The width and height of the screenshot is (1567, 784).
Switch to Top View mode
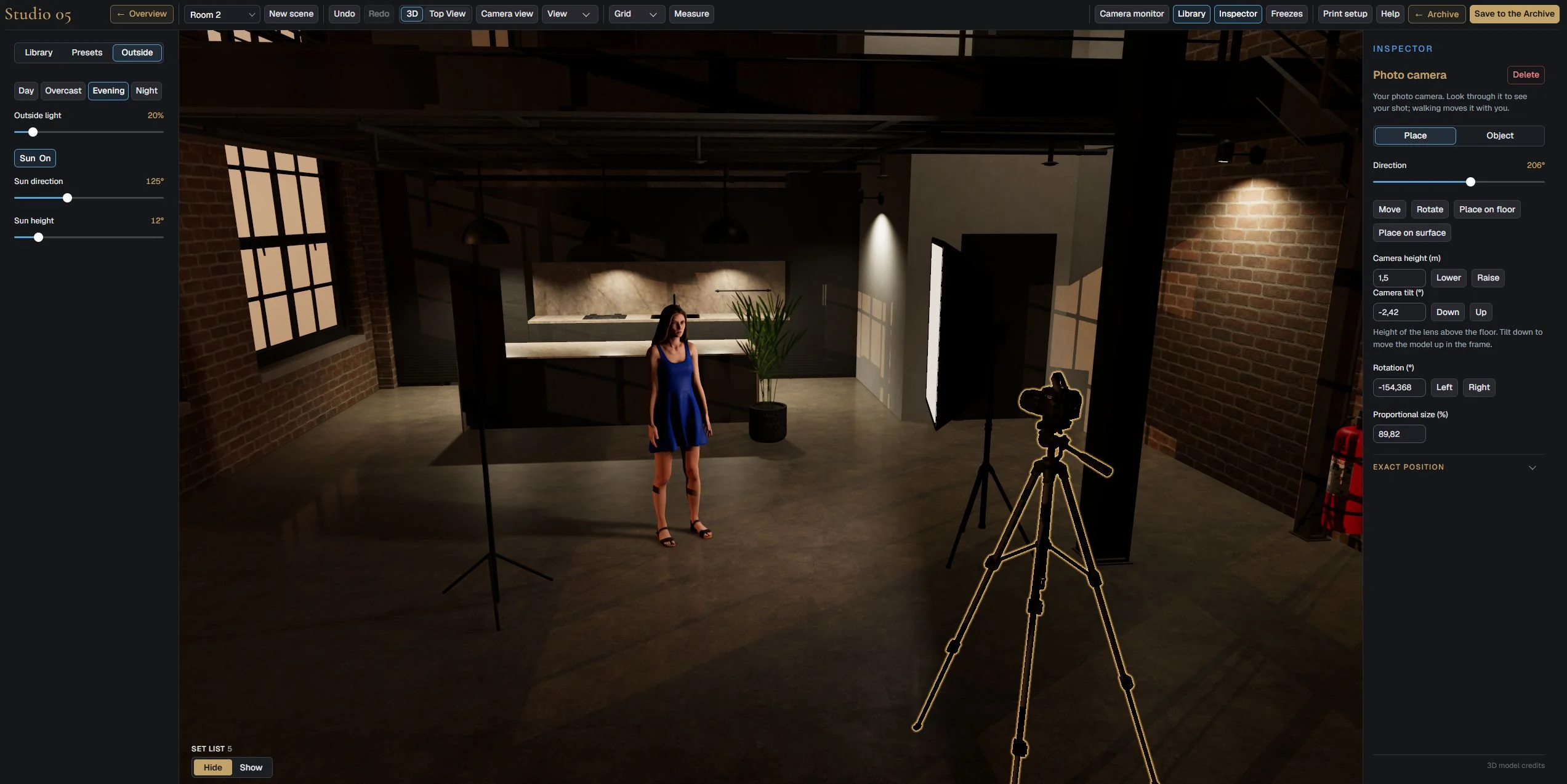point(447,14)
